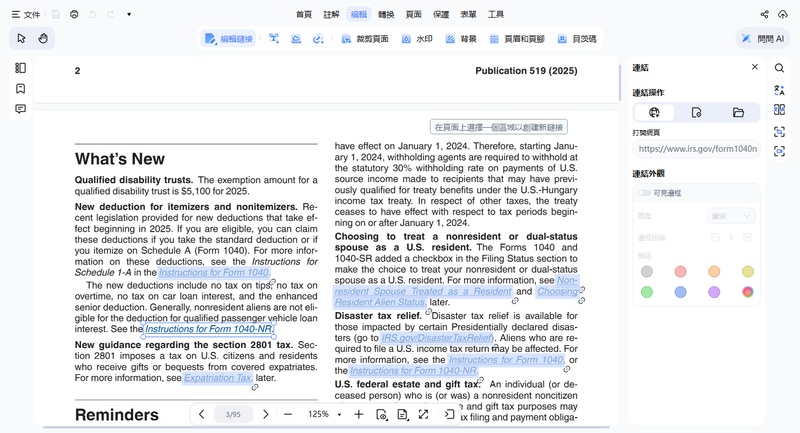Click the 水印 watermark tool
Screen dimensions: 800x433
tap(417, 39)
